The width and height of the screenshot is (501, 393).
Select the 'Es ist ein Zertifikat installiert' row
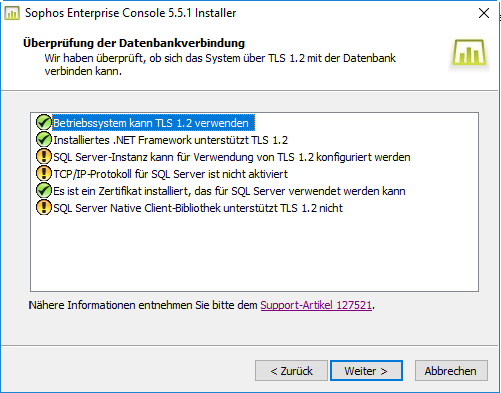(x=229, y=191)
